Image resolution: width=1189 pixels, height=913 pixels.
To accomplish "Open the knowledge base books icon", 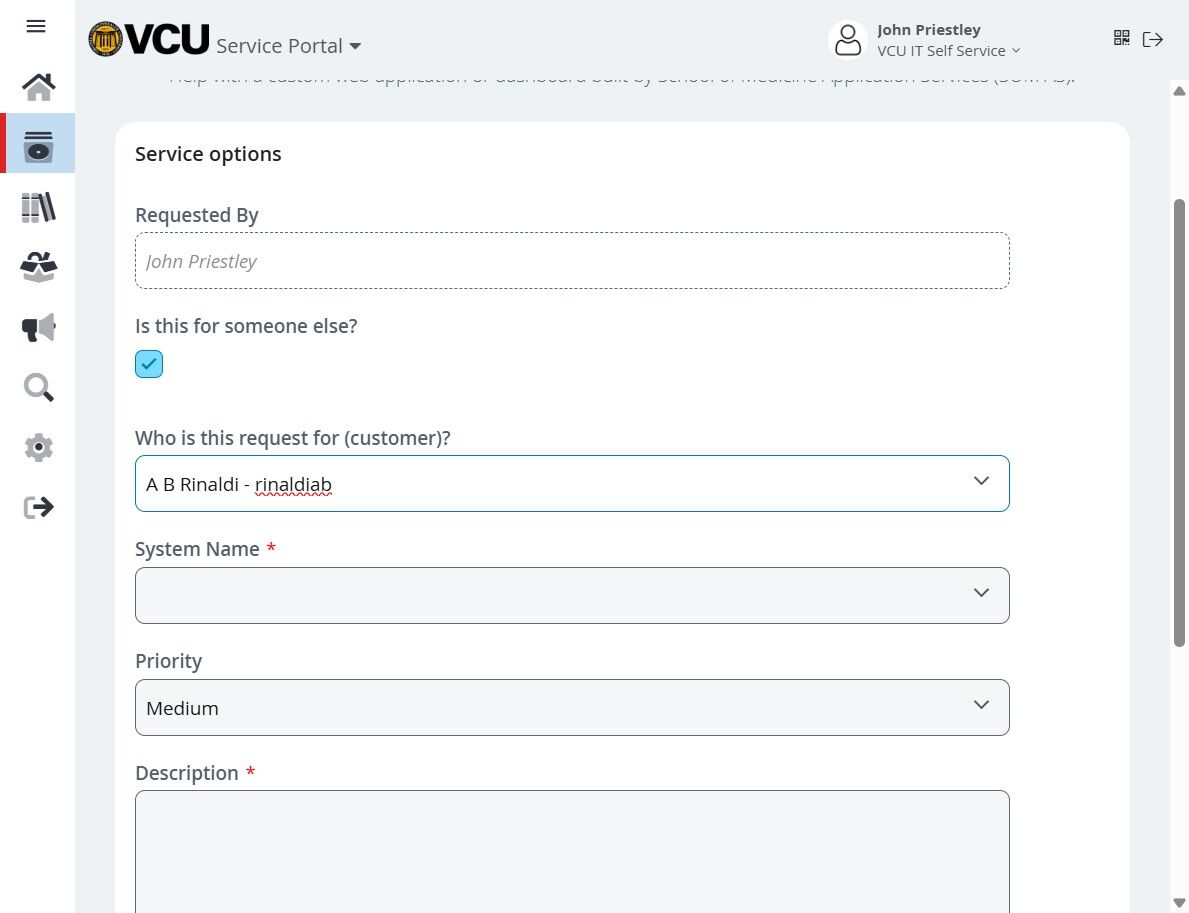I will tap(38, 207).
